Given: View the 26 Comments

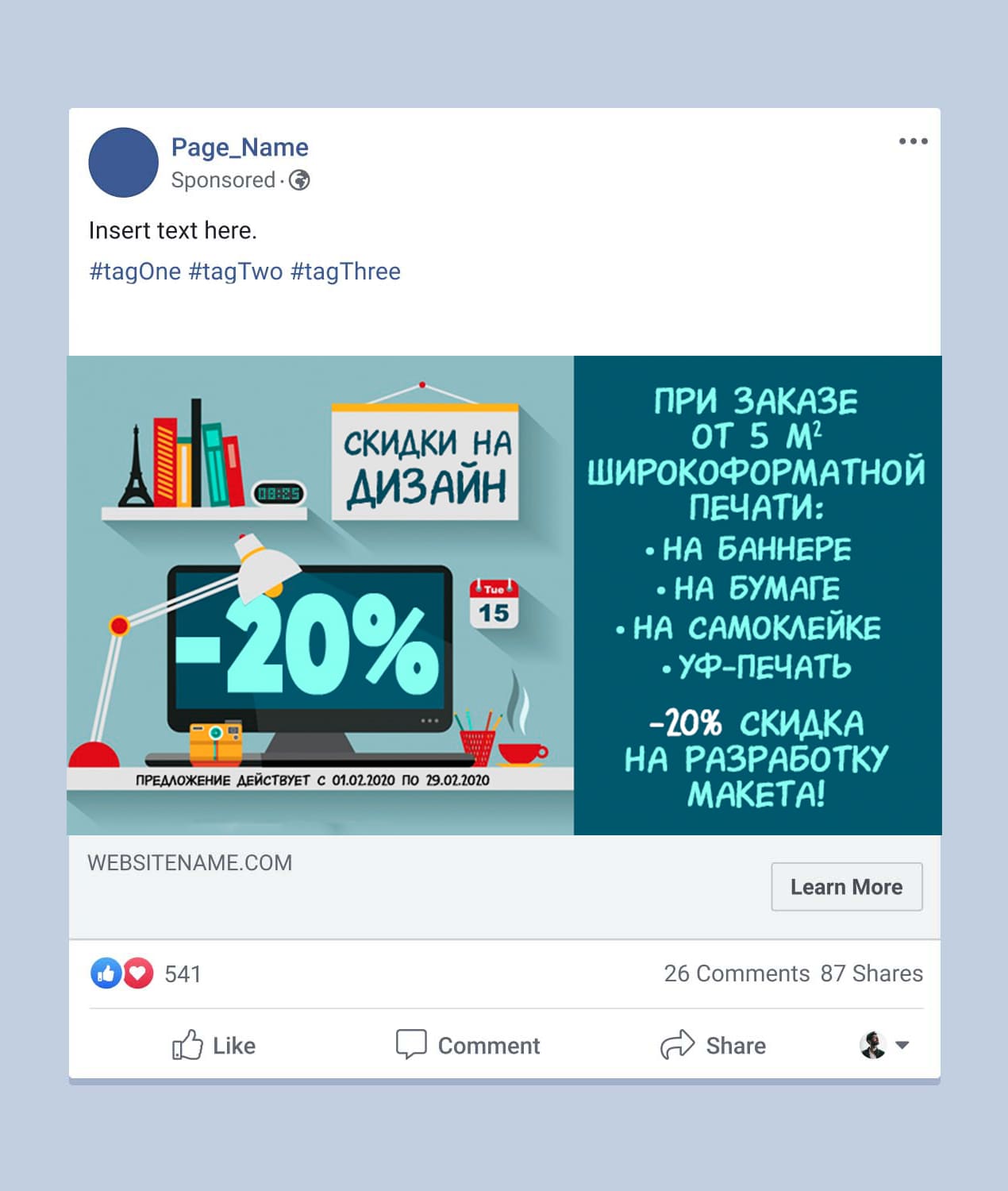Looking at the screenshot, I should pyautogui.click(x=737, y=973).
